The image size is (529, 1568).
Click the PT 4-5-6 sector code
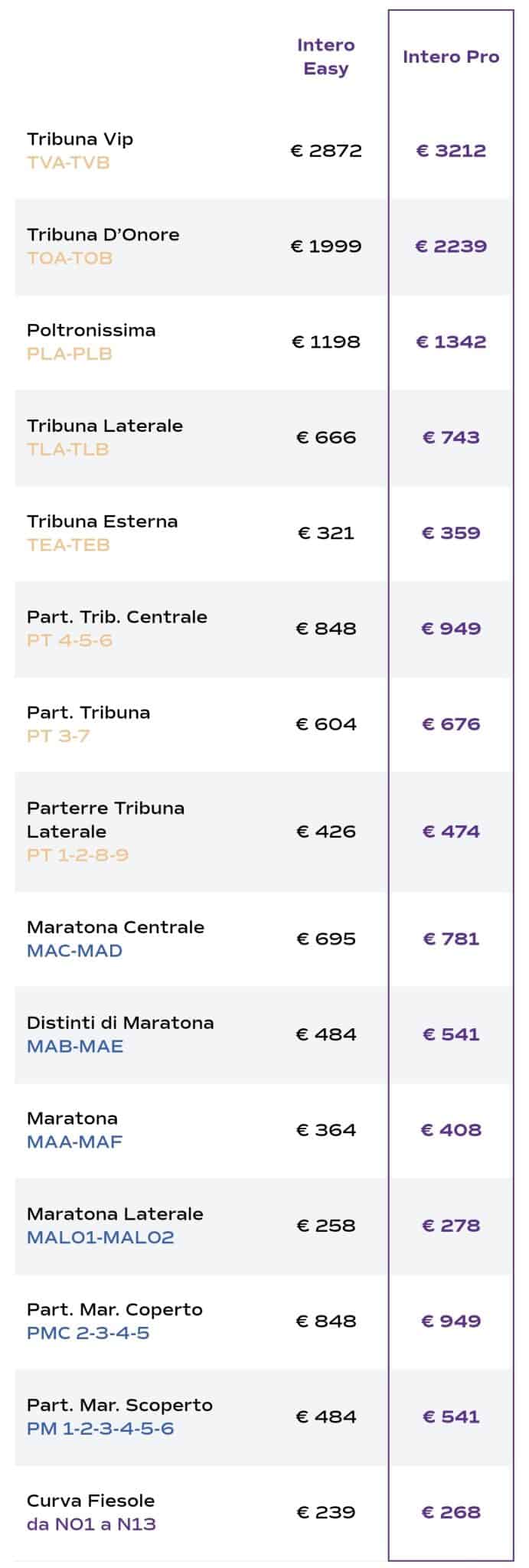pyautogui.click(x=69, y=641)
